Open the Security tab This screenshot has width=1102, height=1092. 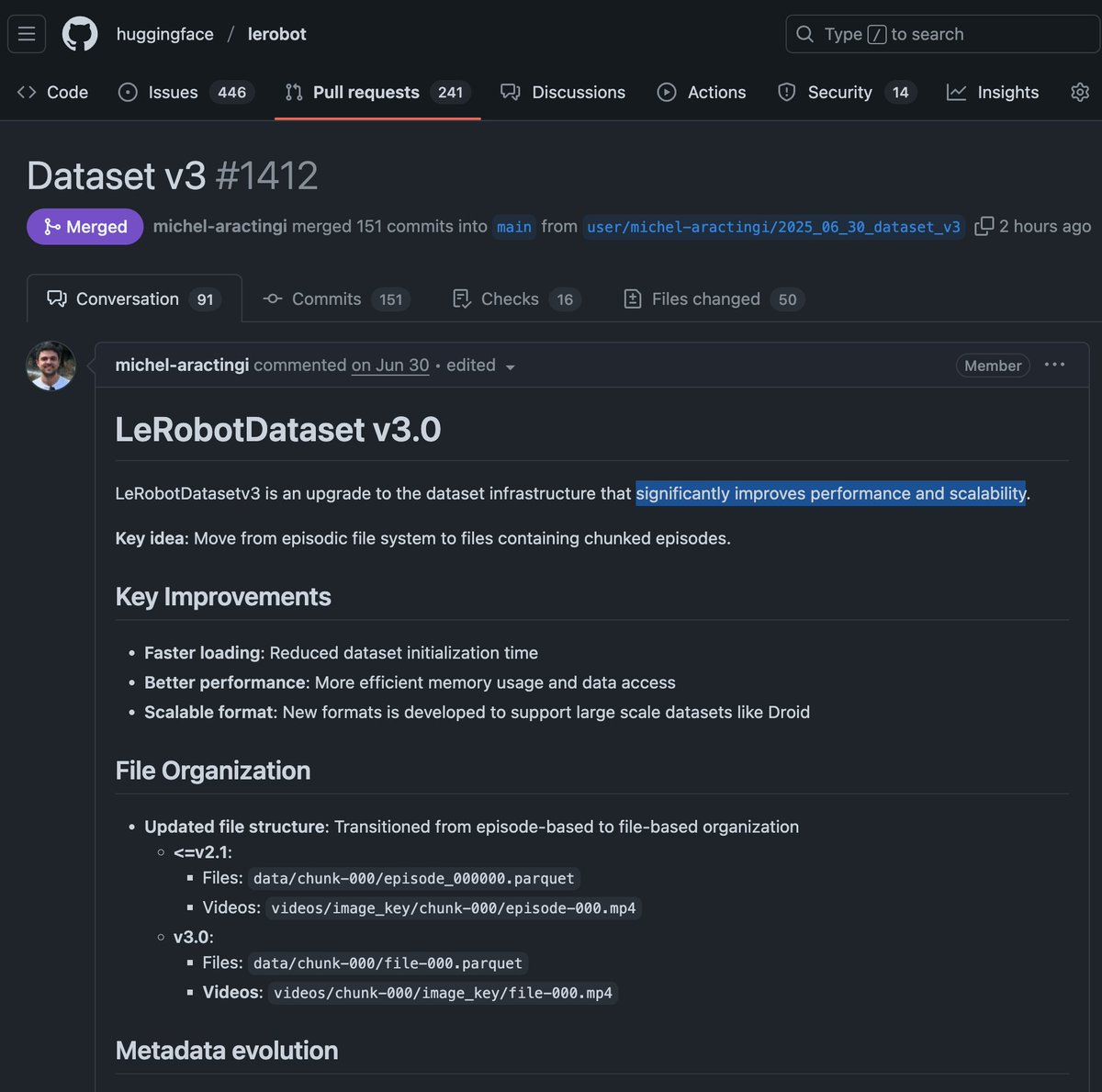[847, 92]
